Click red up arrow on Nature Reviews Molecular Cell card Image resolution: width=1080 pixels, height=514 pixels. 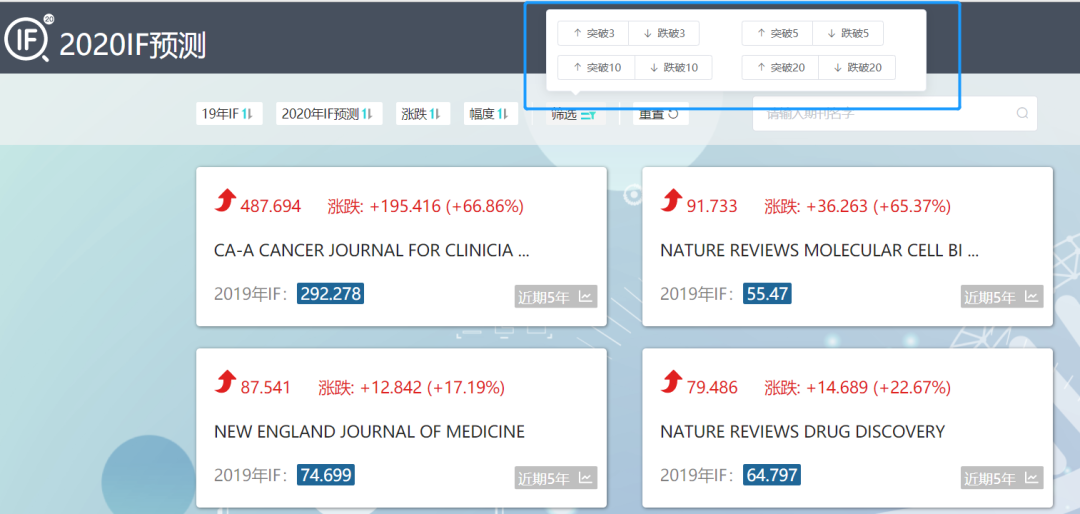click(672, 201)
